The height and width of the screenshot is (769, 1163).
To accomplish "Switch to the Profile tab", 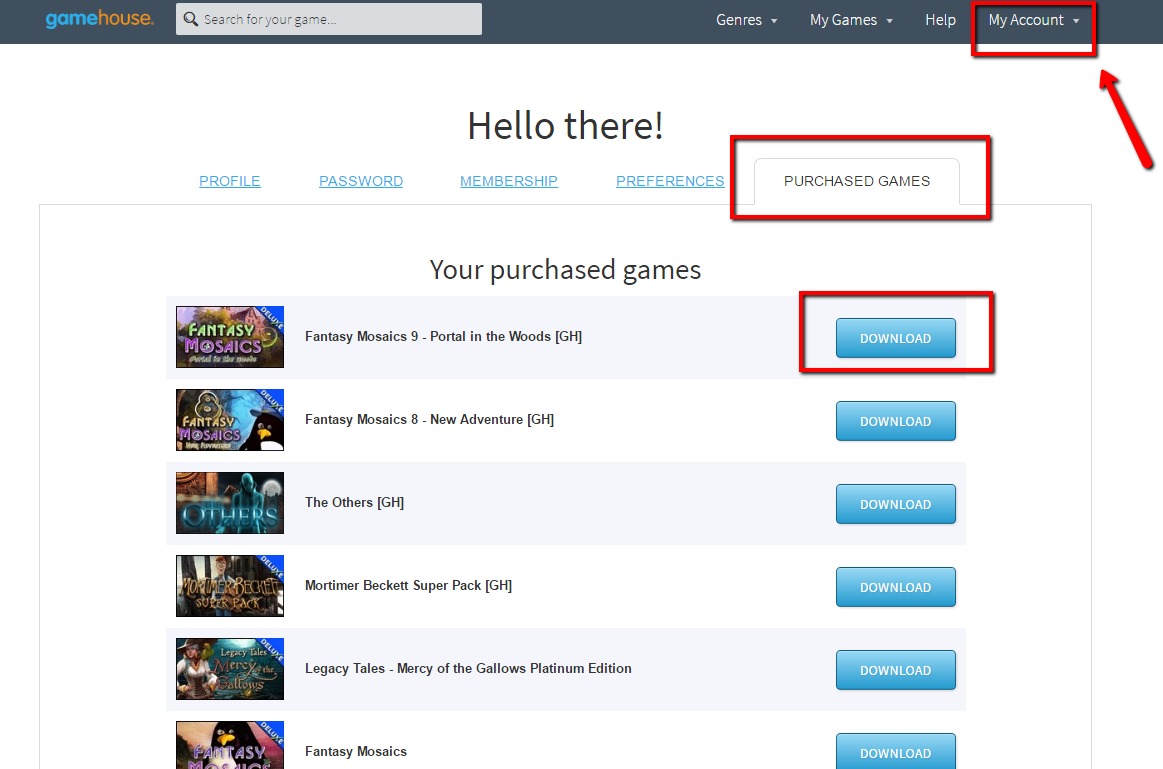I will point(230,181).
